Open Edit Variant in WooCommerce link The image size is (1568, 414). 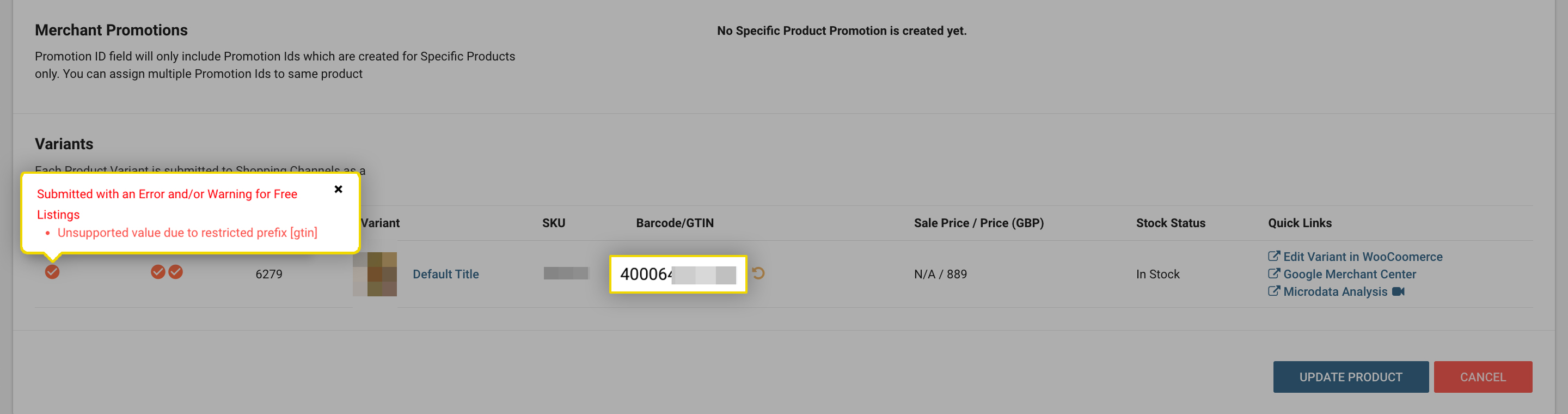point(1355,257)
